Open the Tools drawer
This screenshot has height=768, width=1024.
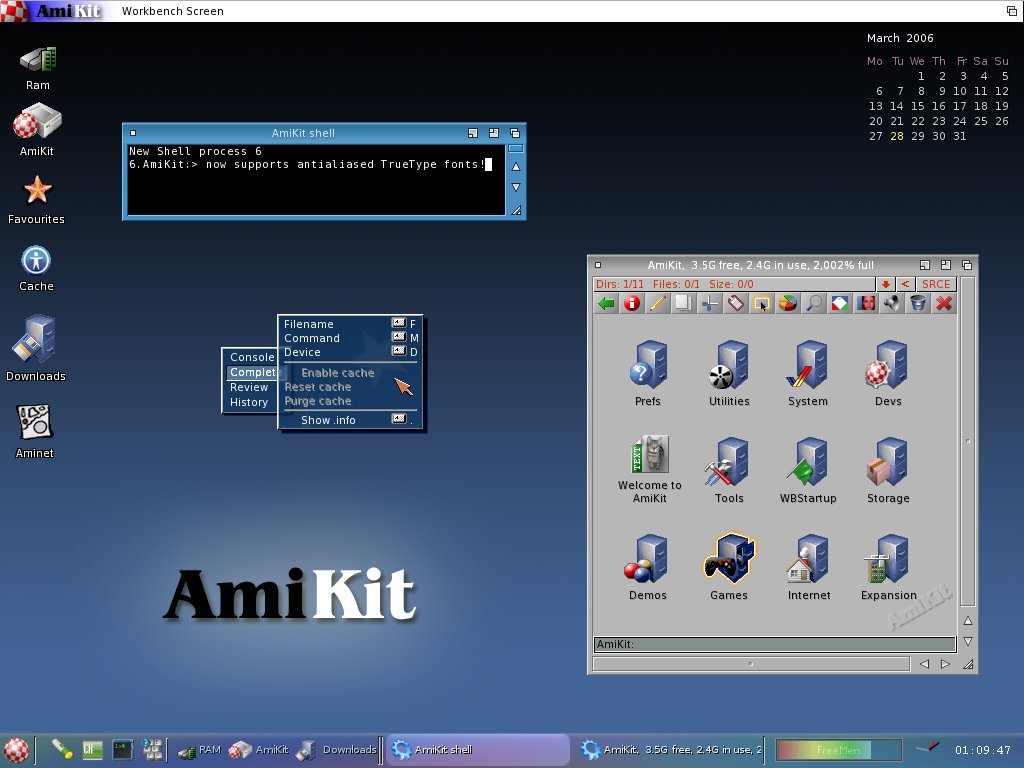pyautogui.click(x=729, y=470)
